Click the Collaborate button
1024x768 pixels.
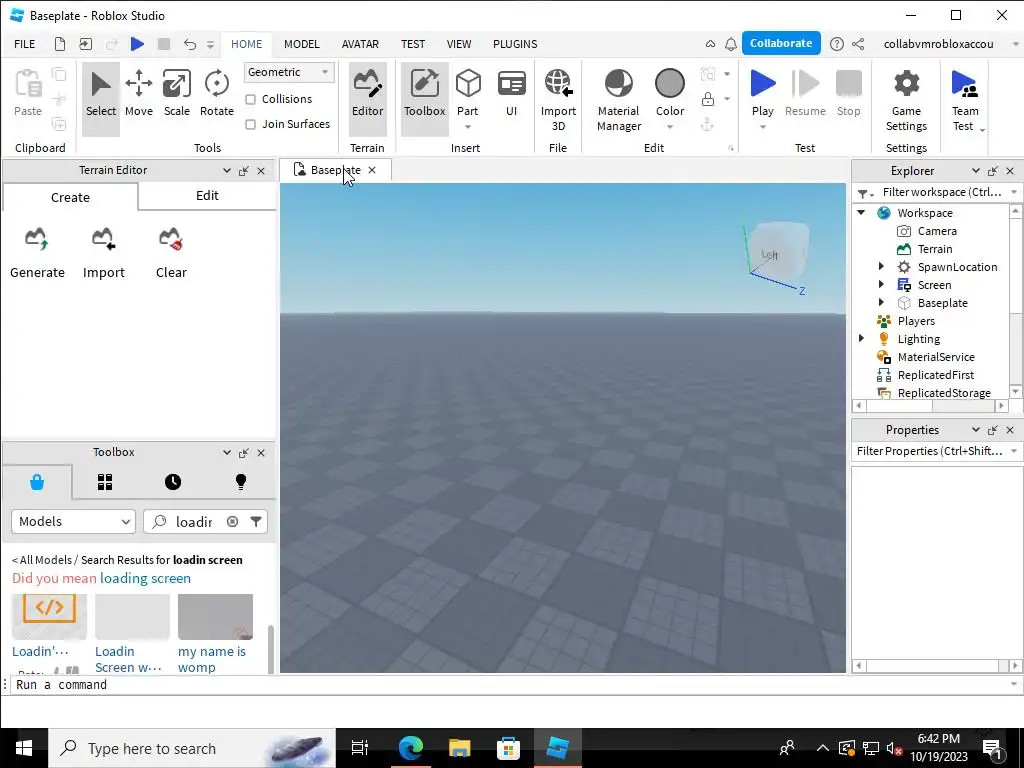point(780,43)
